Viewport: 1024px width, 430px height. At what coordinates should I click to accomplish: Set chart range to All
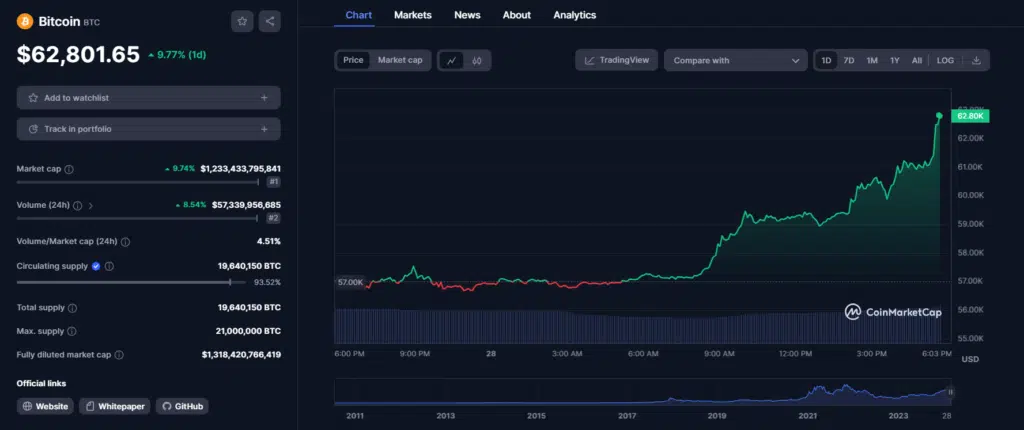917,60
